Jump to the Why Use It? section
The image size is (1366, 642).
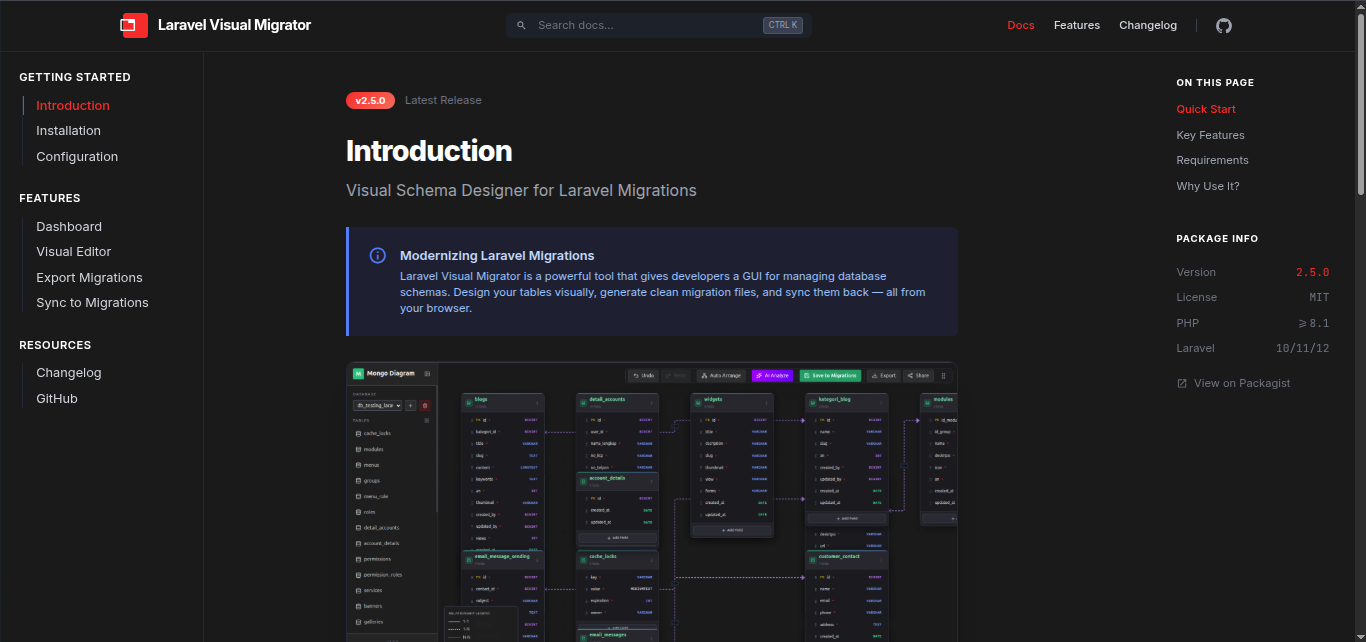[x=1208, y=186]
